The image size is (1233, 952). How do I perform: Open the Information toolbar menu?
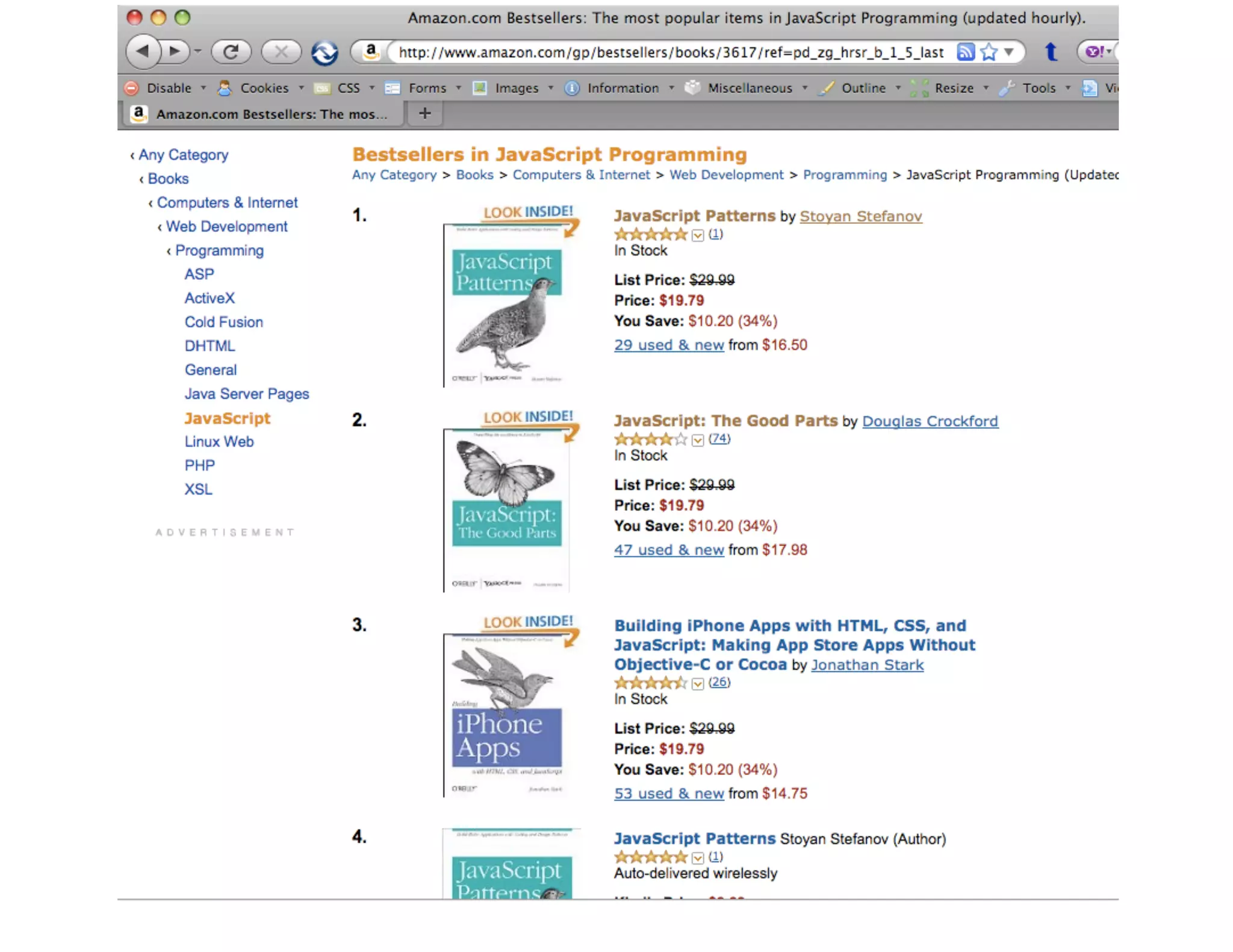point(623,88)
